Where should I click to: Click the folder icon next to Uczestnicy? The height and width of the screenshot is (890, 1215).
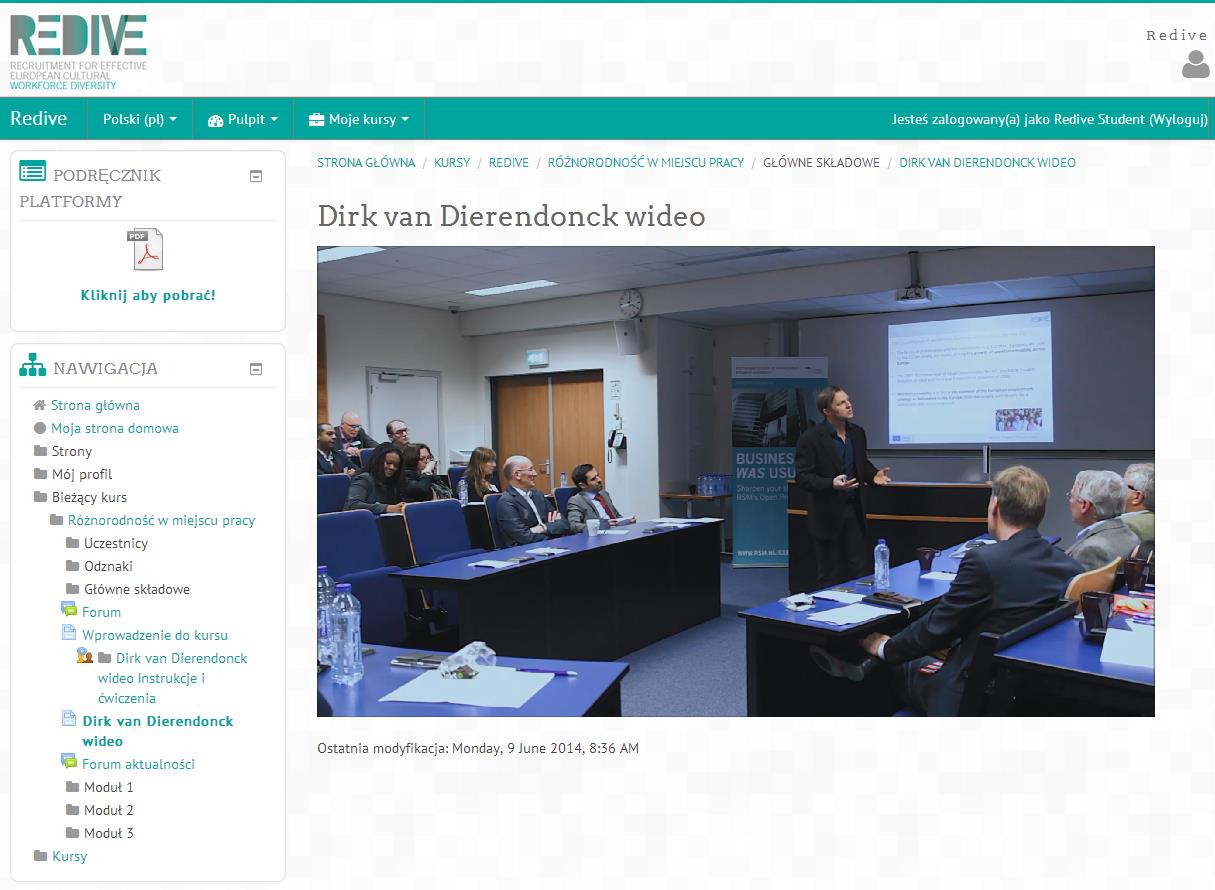(x=72, y=543)
